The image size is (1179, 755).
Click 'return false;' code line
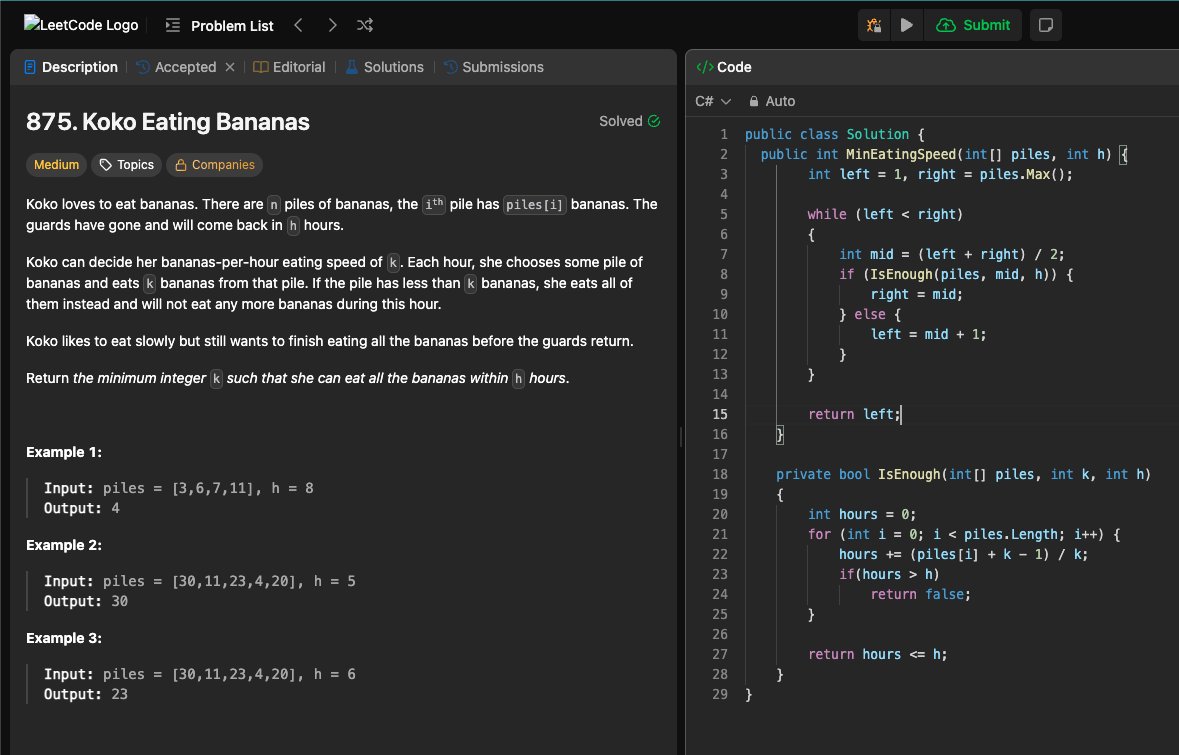click(x=920, y=594)
